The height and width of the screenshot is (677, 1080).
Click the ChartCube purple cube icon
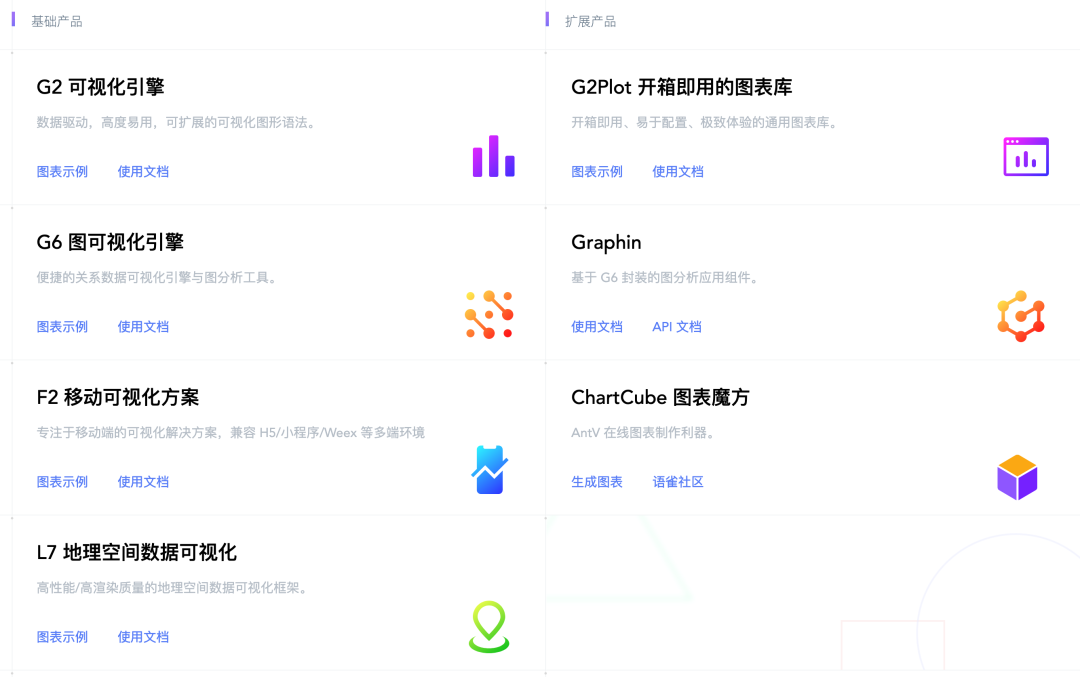click(1017, 477)
